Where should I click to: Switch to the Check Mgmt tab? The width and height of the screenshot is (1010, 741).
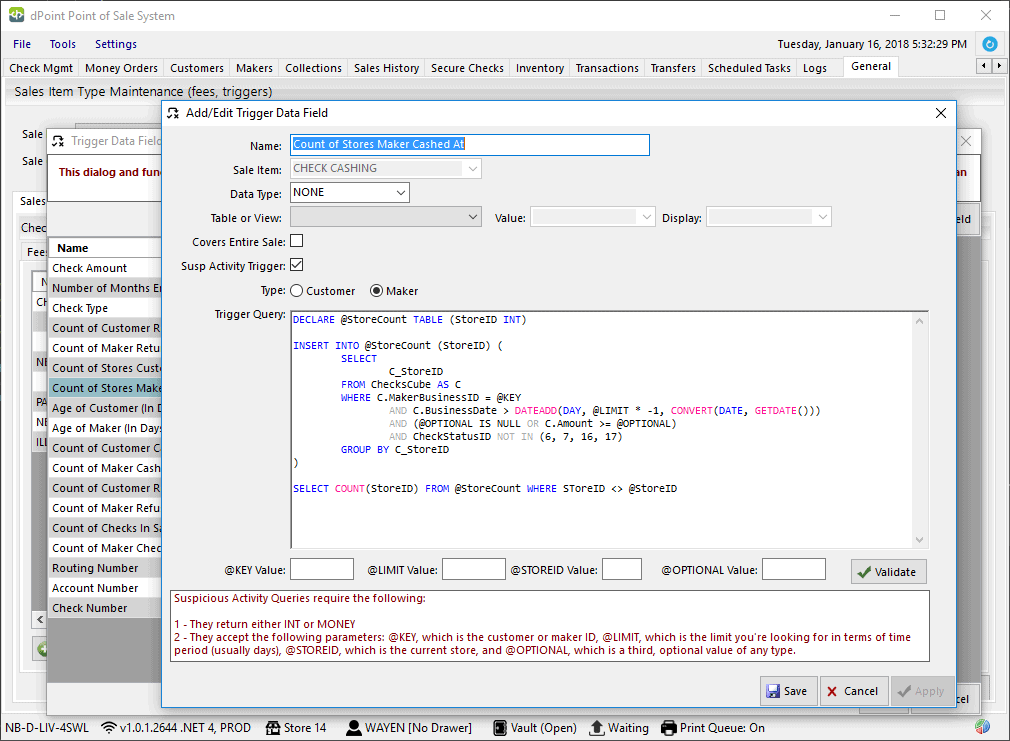point(41,68)
